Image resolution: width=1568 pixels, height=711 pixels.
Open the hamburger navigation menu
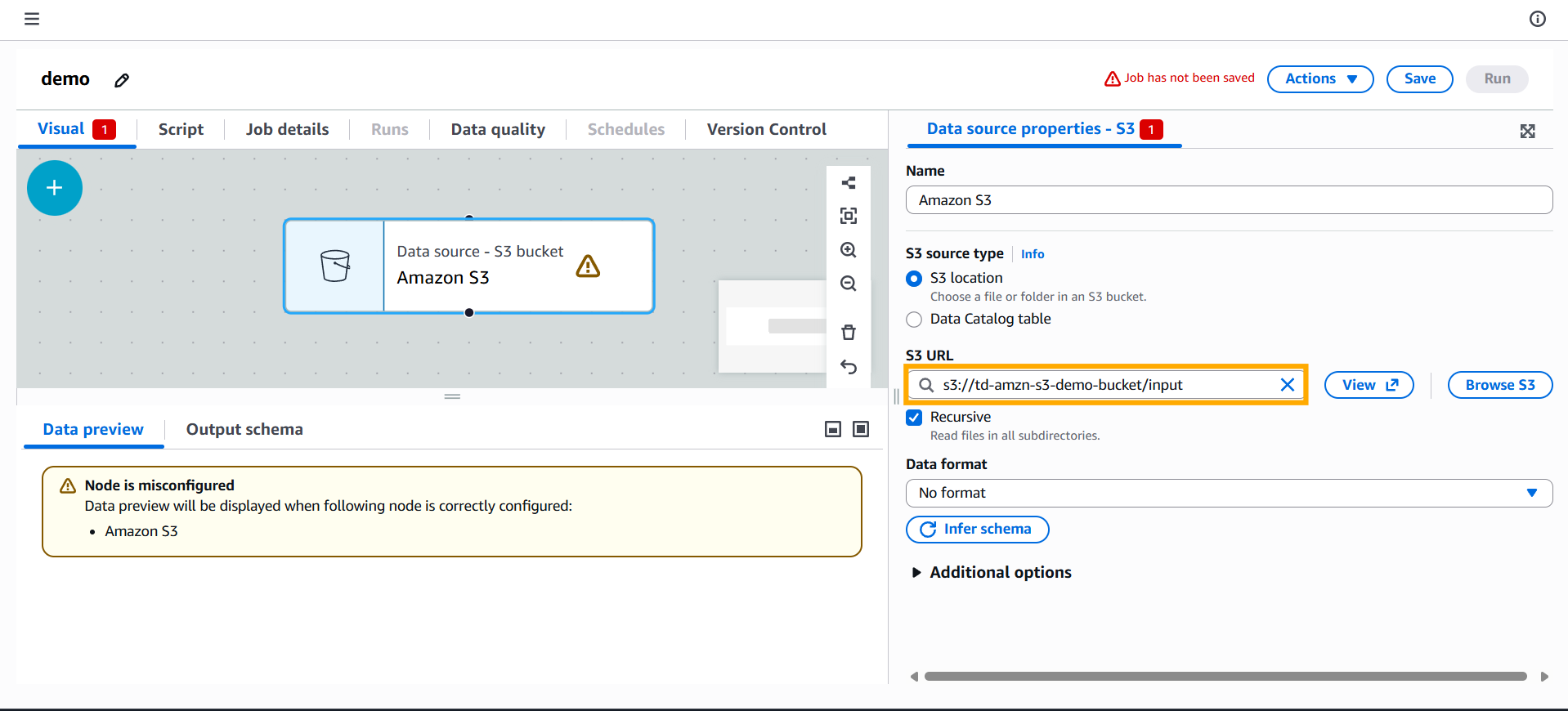[32, 19]
